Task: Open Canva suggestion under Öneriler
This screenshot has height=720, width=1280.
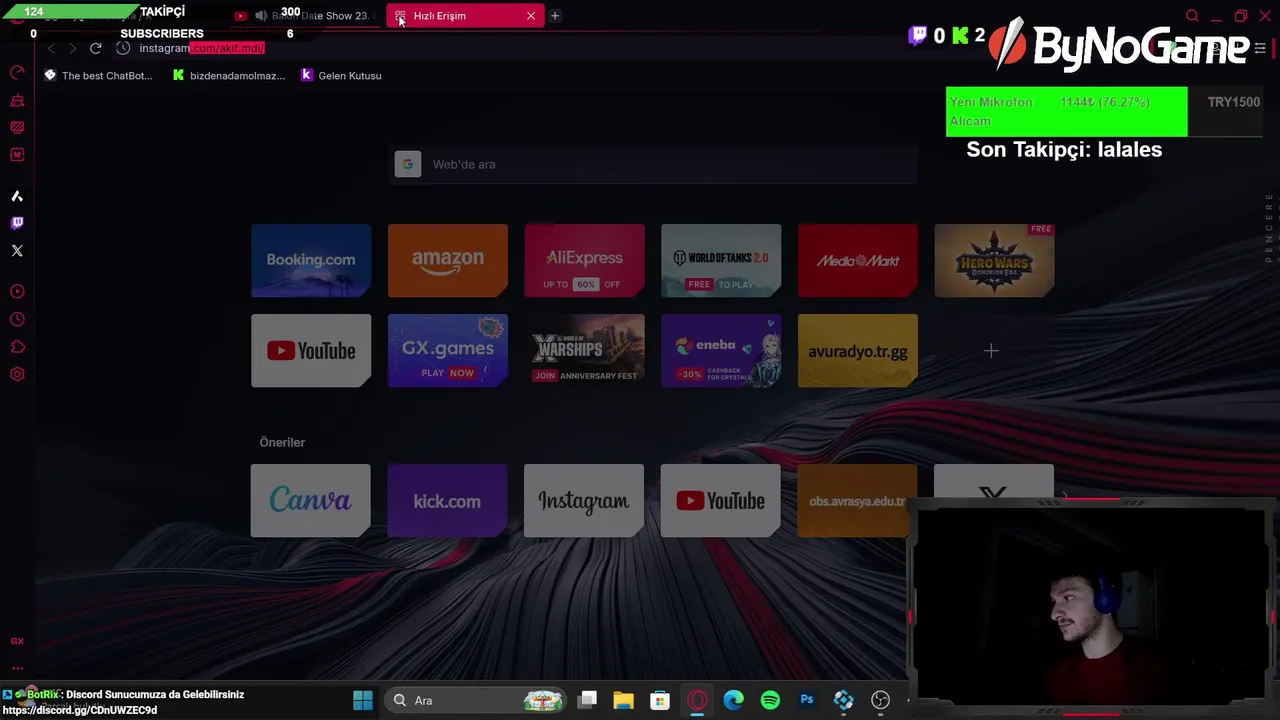Action: pyautogui.click(x=310, y=500)
